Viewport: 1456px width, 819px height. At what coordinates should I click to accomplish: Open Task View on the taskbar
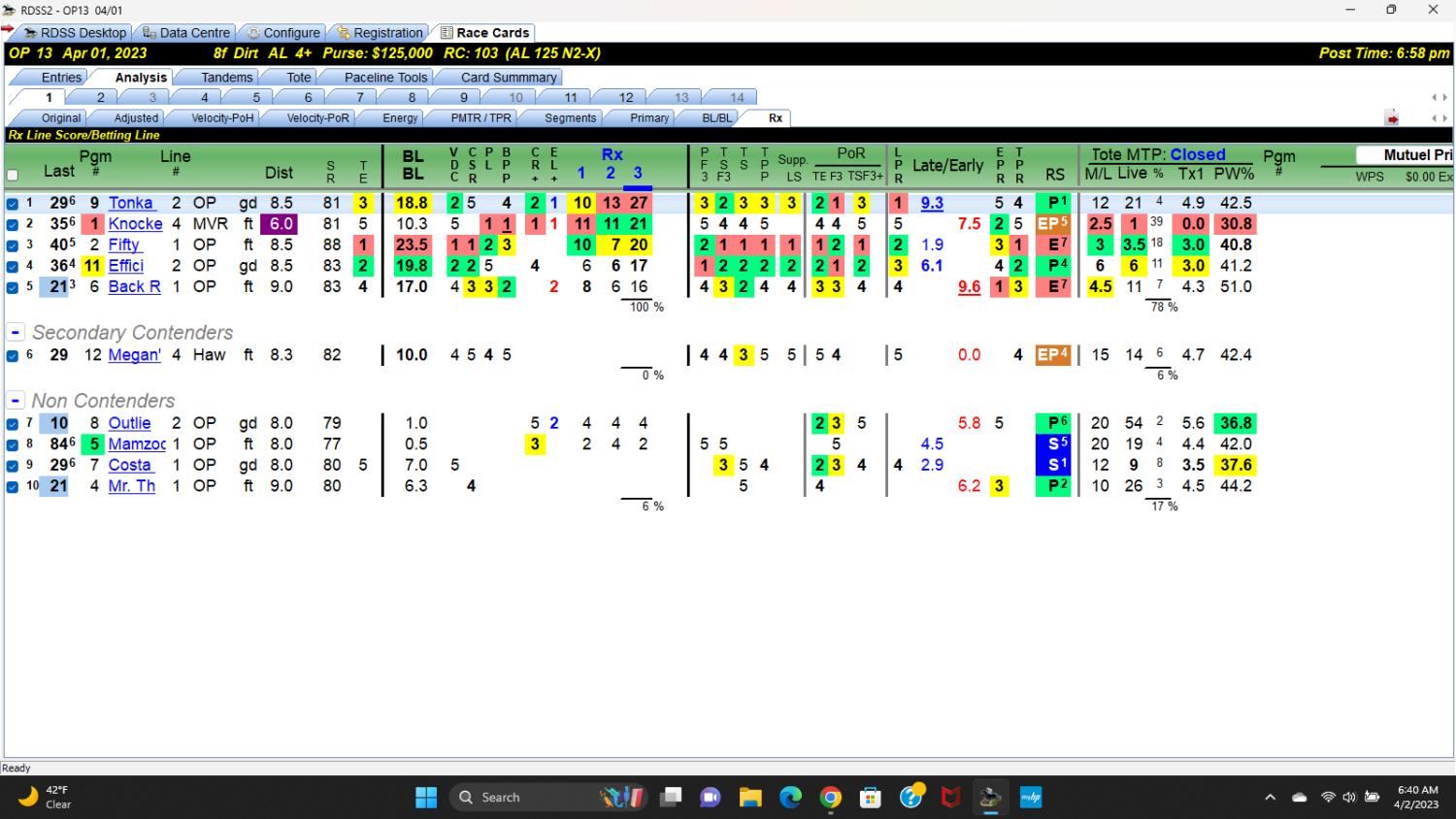point(671,798)
